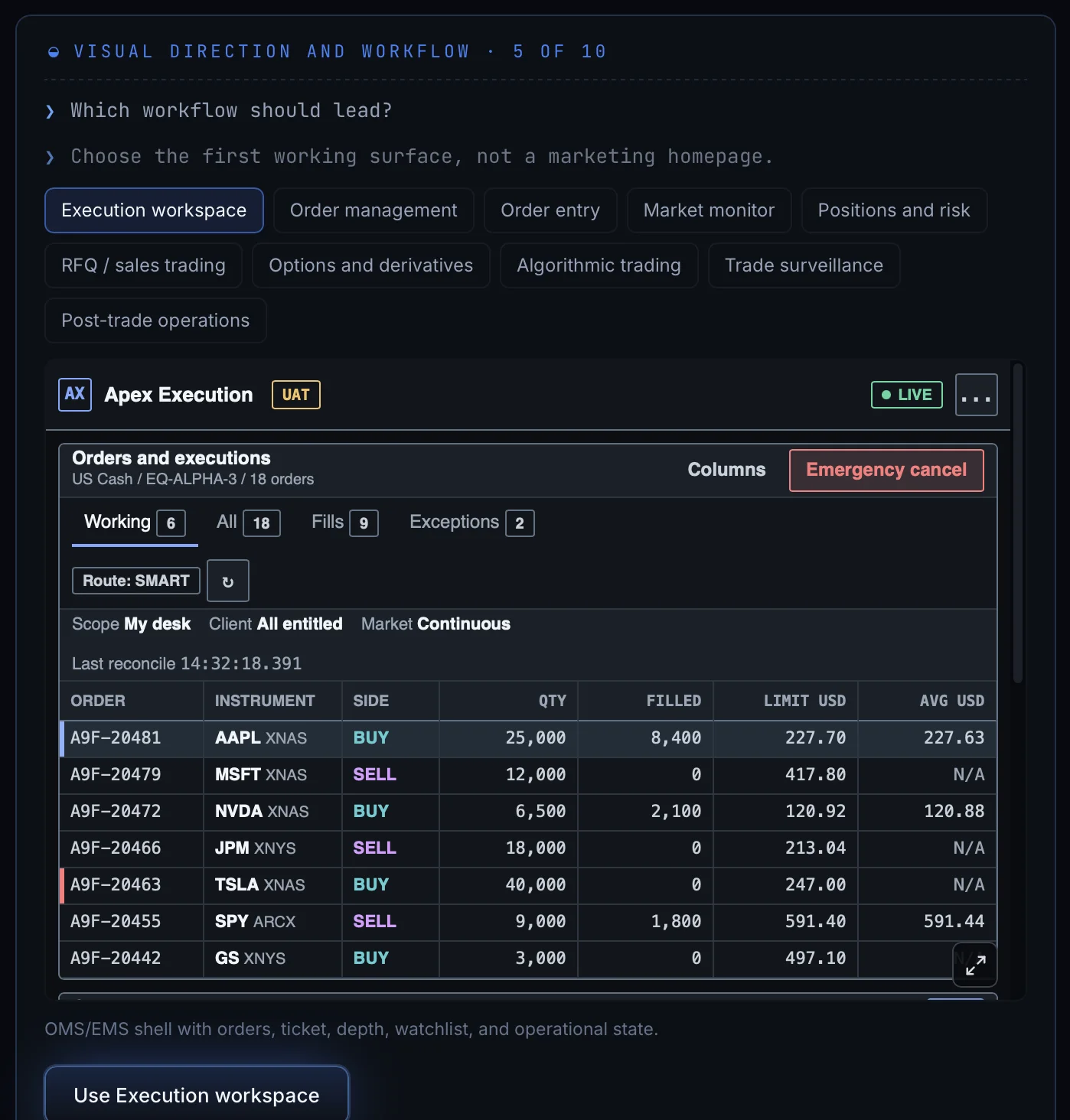Open the Columns settings
Image resolution: width=1070 pixels, height=1120 pixels.
pos(726,470)
